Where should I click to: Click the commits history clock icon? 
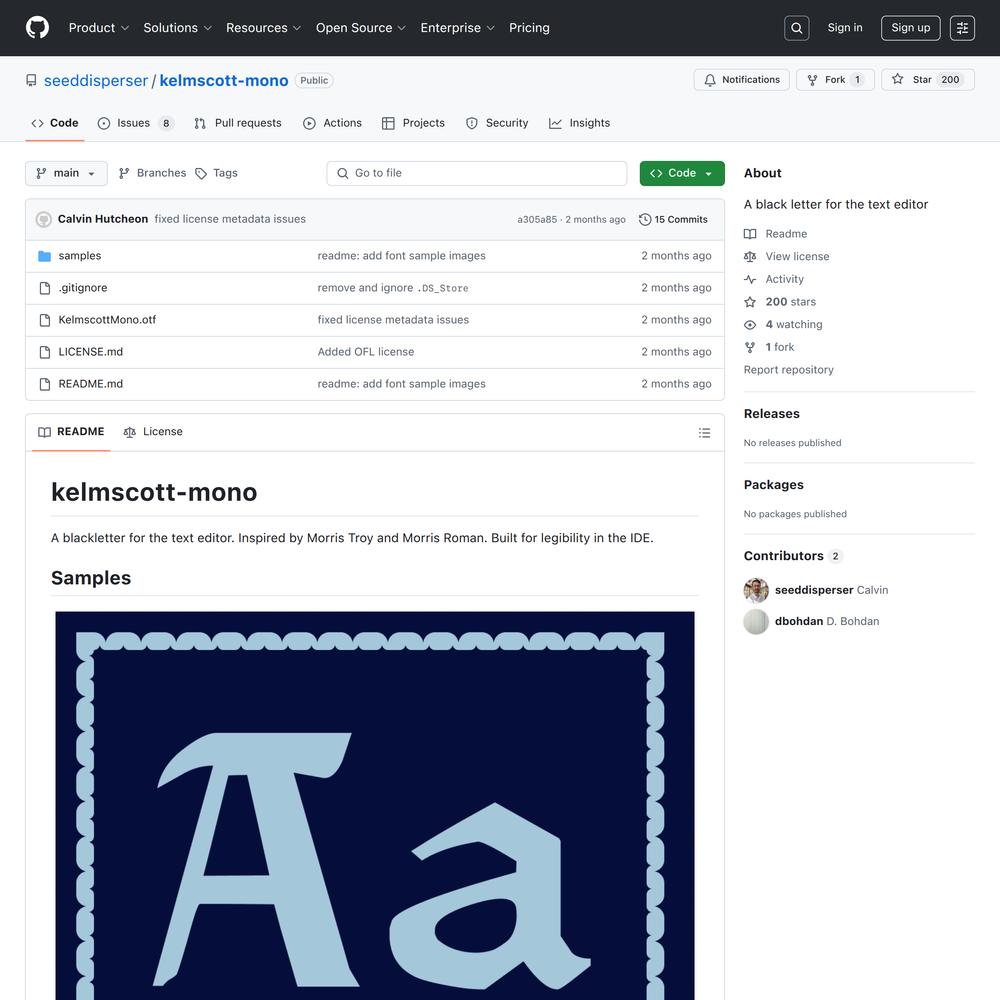click(x=645, y=219)
